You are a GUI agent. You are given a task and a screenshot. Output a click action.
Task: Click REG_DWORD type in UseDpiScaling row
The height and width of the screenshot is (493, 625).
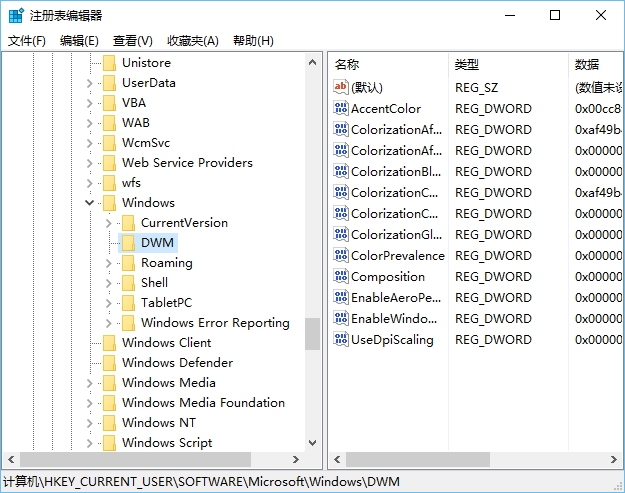click(x=493, y=340)
